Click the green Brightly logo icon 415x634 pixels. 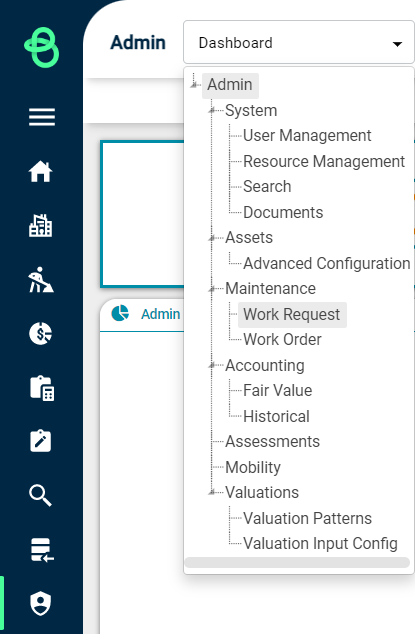(x=42, y=47)
